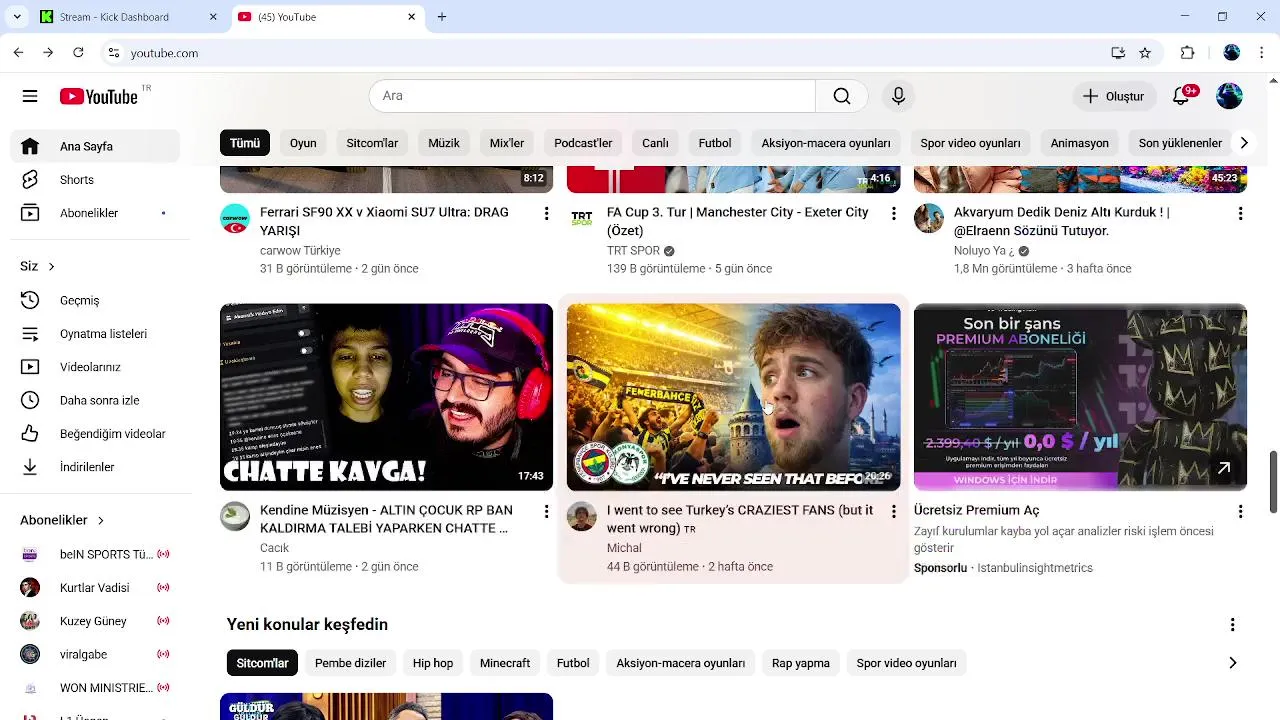Image resolution: width=1280 pixels, height=720 pixels.
Task: Open Videolarınız page
Action: coord(95,367)
